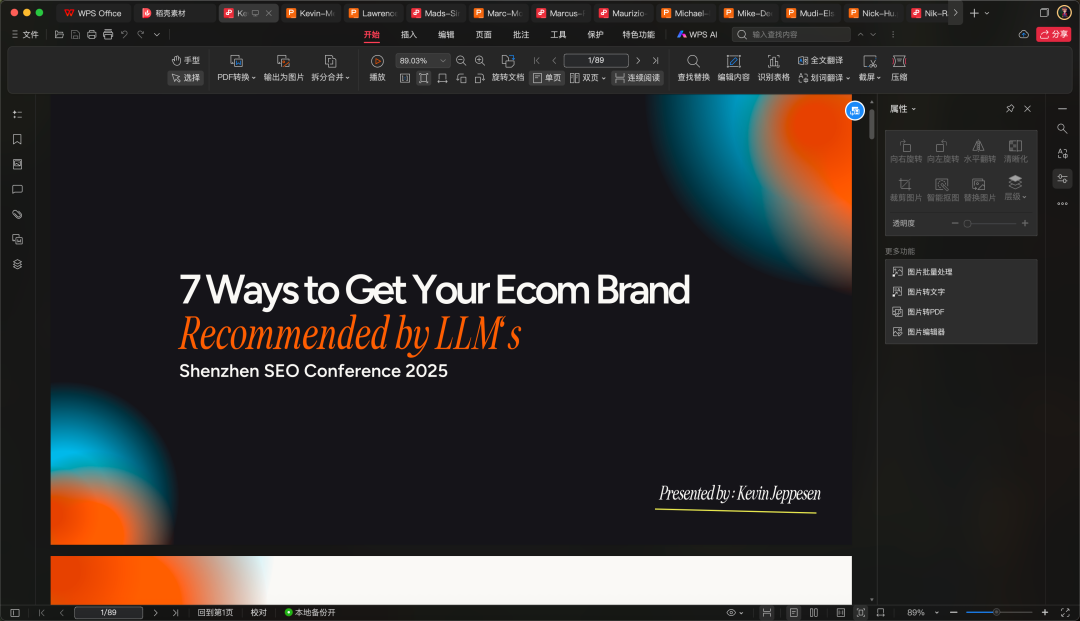This screenshot has width=1080, height=621.
Task: Open the comments panel in left sidebar
Action: (x=17, y=189)
